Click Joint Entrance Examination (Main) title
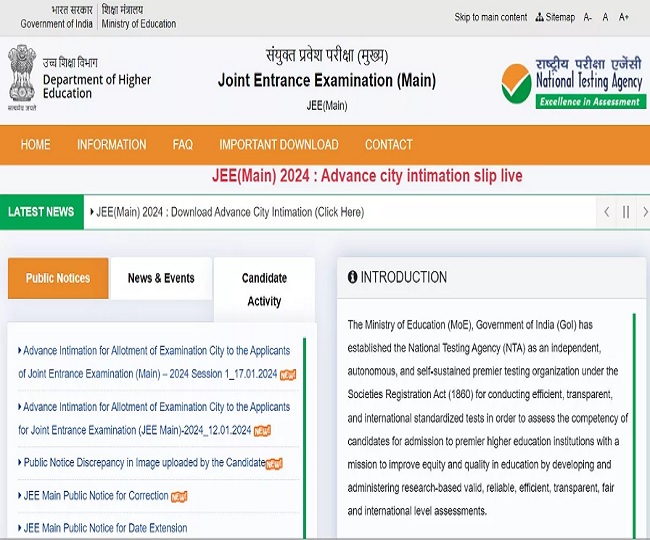Image resolution: width=650 pixels, height=540 pixels. pyautogui.click(x=327, y=80)
